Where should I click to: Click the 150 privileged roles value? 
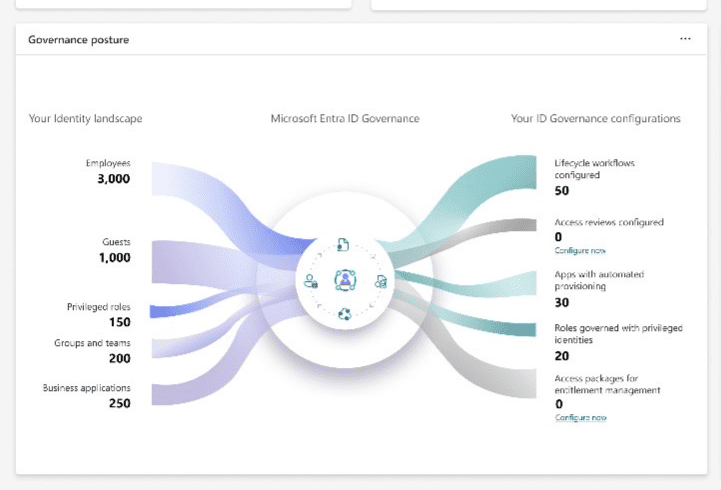tap(120, 322)
